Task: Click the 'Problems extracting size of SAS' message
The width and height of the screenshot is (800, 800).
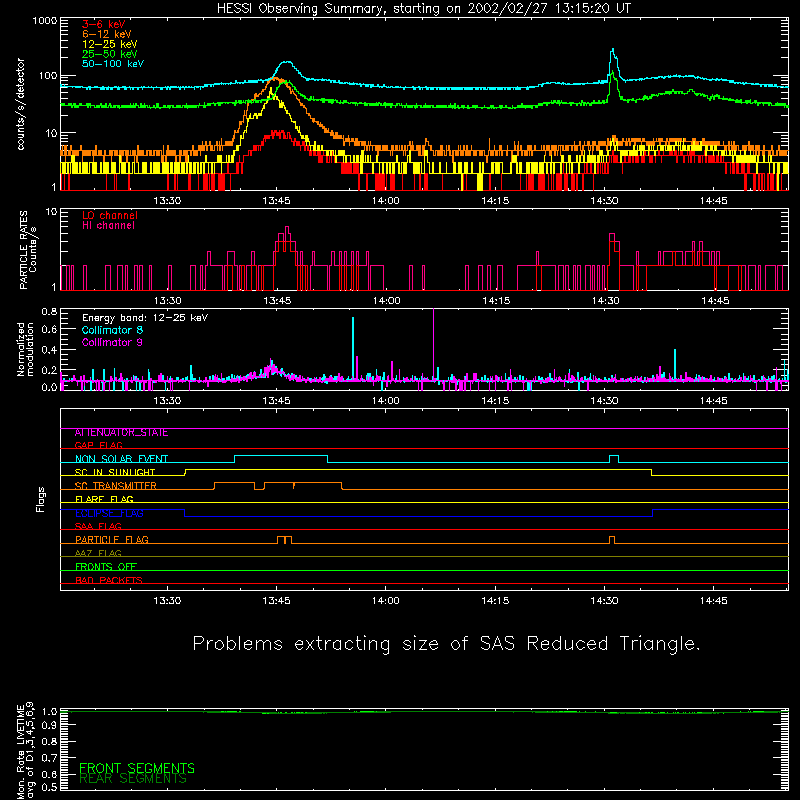Action: (x=446, y=643)
